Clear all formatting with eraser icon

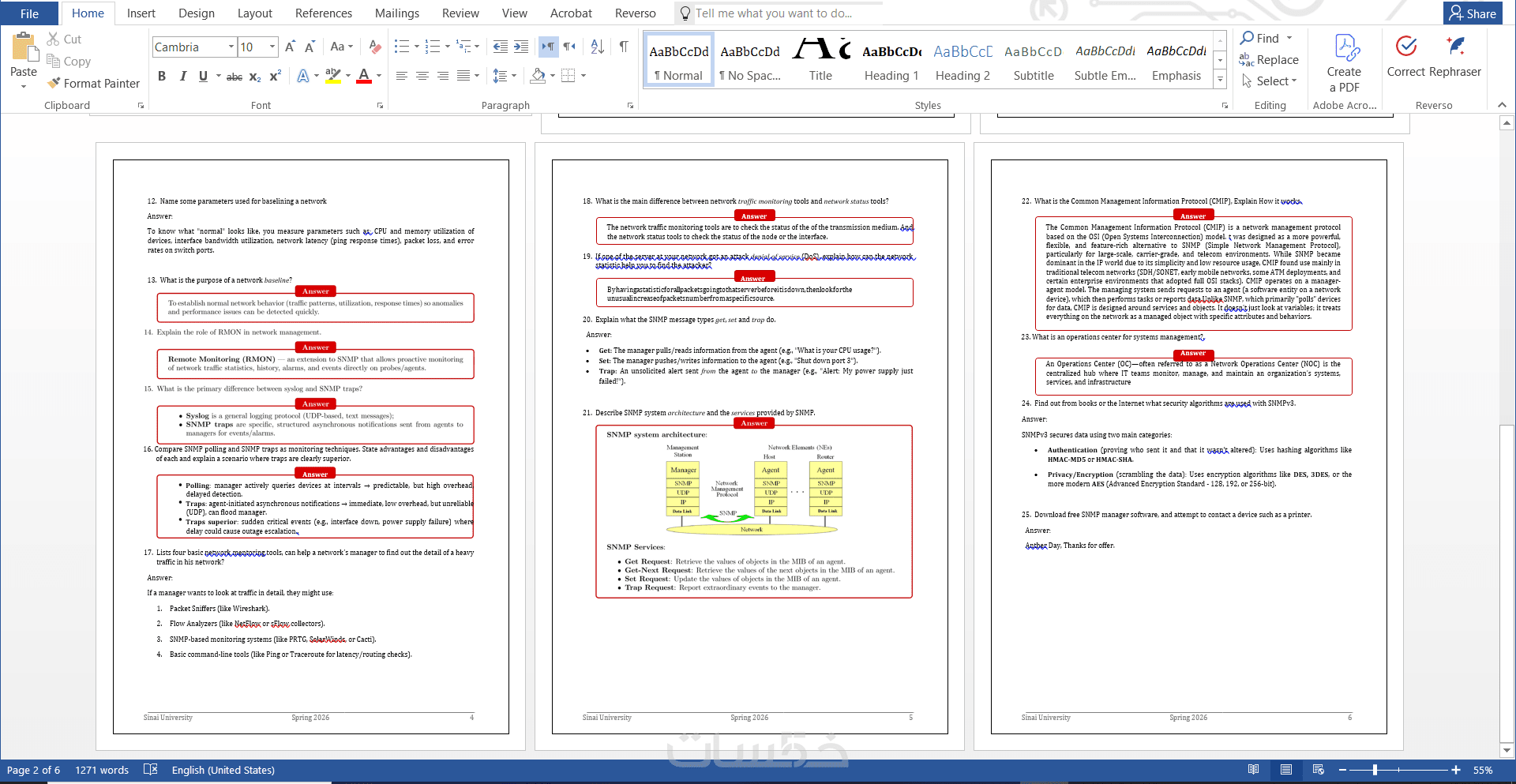pos(375,47)
